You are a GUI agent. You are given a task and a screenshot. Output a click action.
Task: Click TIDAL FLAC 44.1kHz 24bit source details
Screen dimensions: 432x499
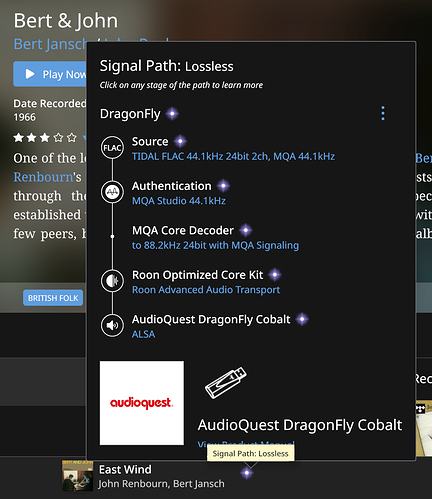[x=233, y=156]
